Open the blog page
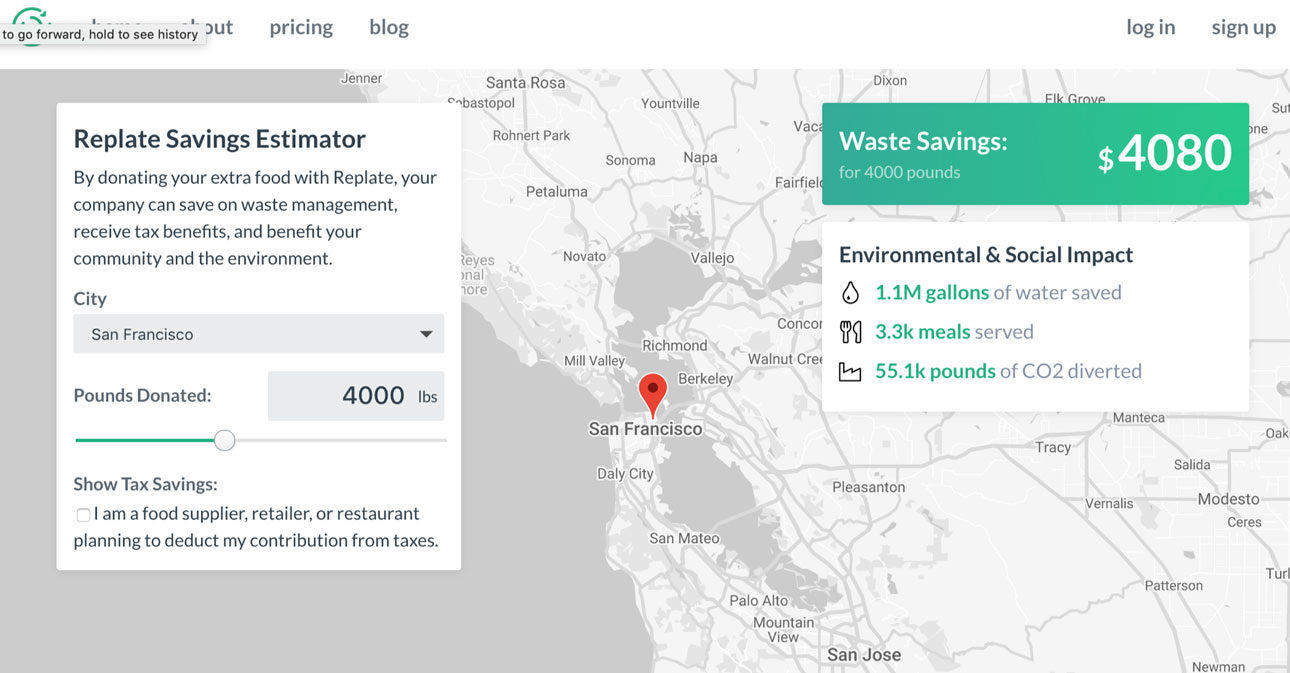The height and width of the screenshot is (673, 1290). [x=389, y=27]
